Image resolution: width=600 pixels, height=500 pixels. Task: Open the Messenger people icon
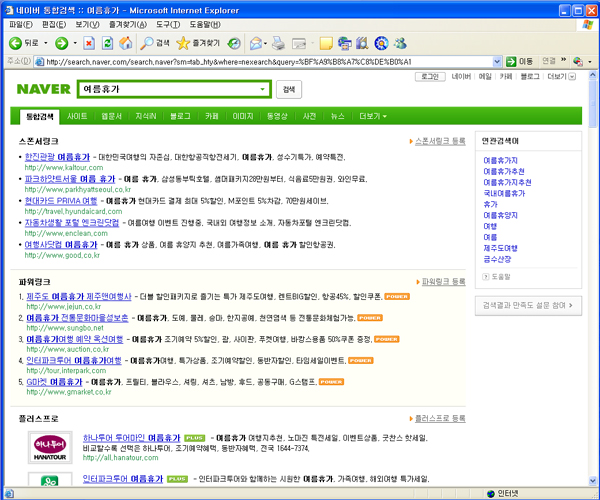(400, 43)
